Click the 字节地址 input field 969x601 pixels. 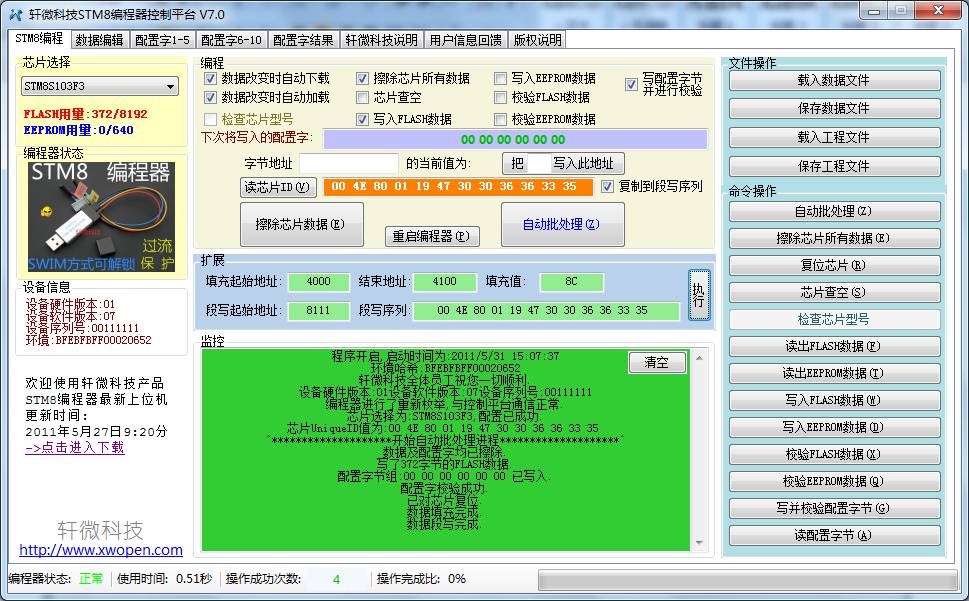point(349,163)
